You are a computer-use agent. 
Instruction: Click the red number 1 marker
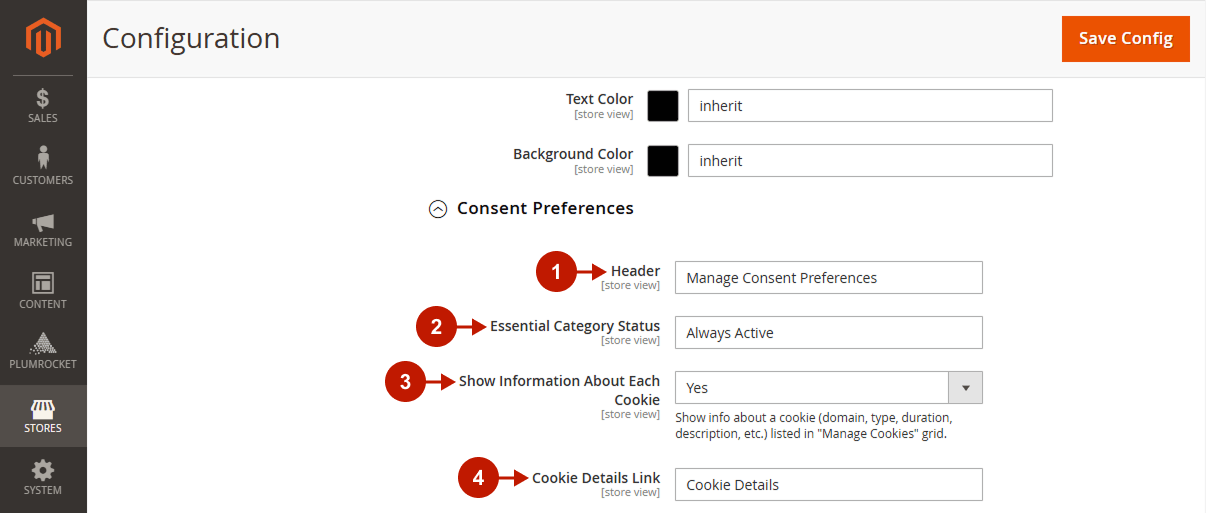point(557,271)
